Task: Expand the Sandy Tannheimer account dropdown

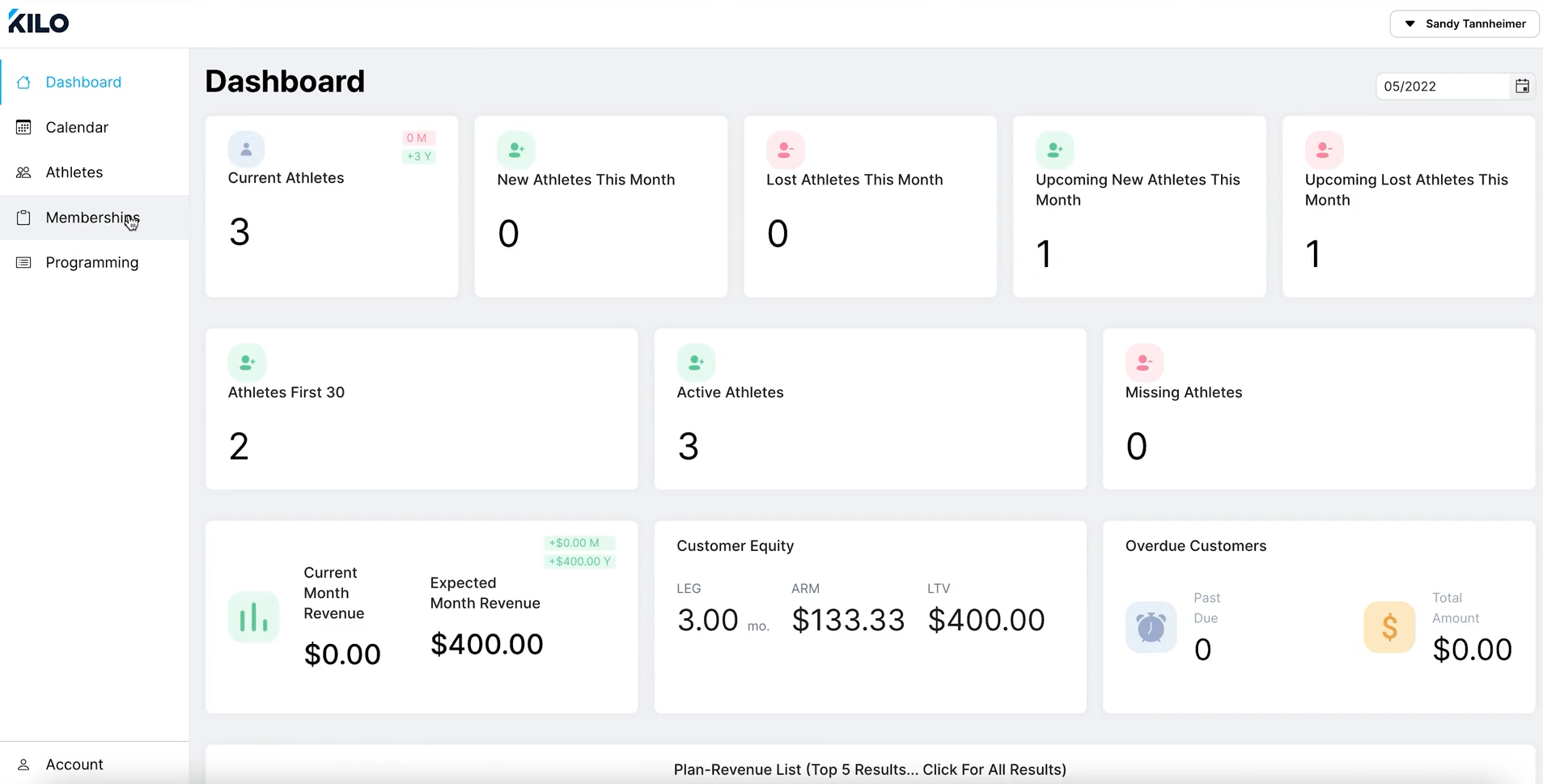Action: (1465, 23)
